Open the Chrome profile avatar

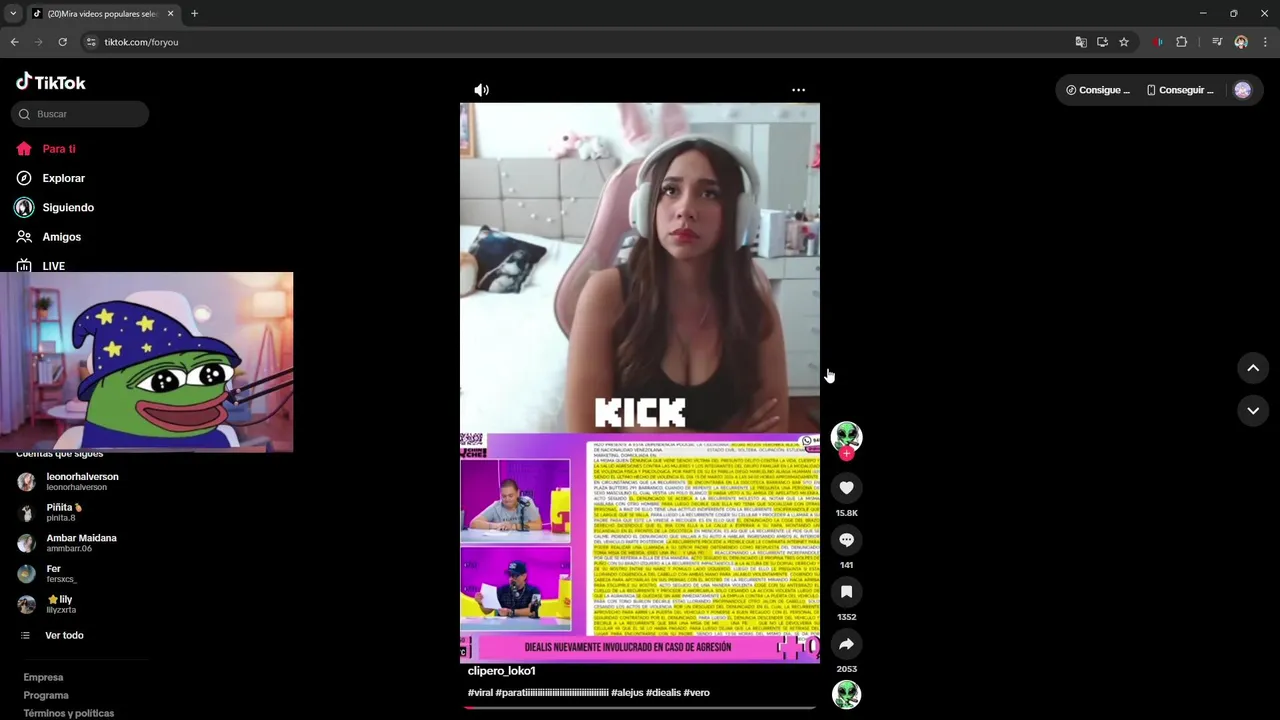1241,42
